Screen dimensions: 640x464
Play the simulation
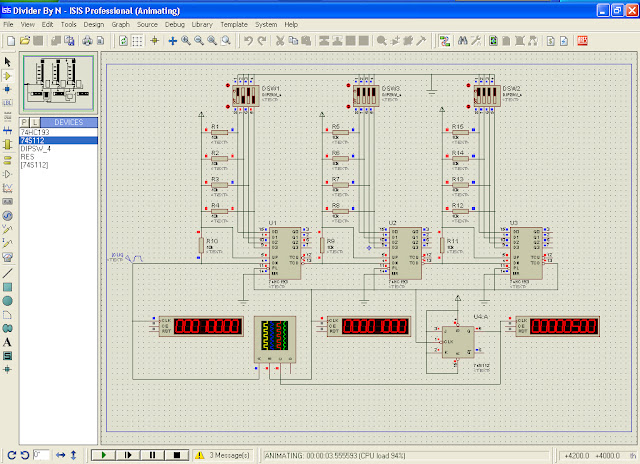click(x=103, y=455)
